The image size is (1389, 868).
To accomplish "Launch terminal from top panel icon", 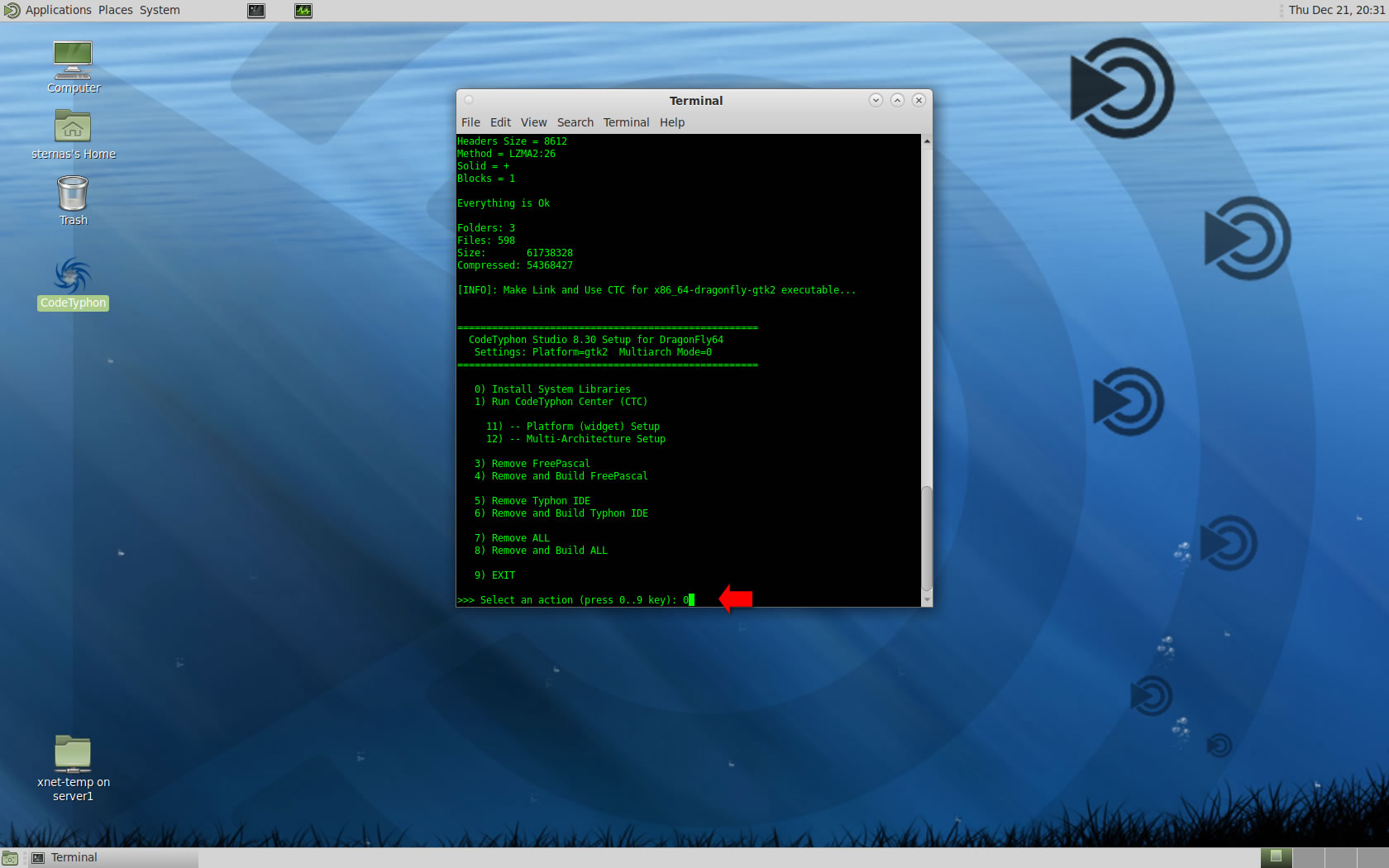I will pos(256,11).
